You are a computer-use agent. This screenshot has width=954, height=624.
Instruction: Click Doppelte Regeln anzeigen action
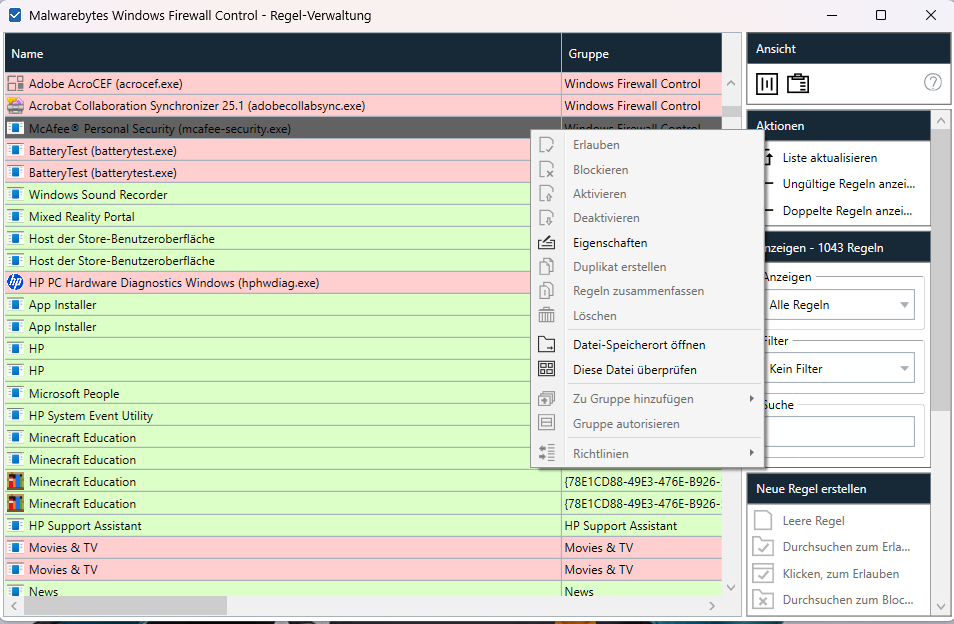point(847,210)
